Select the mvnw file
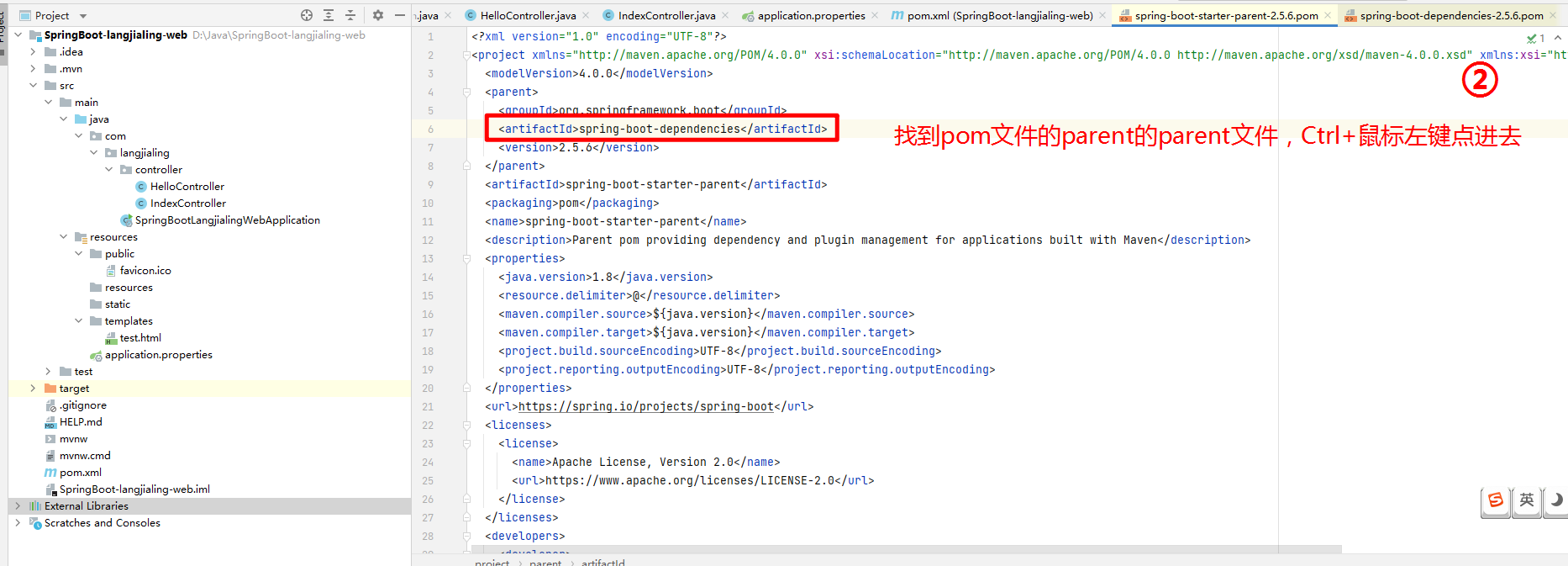The height and width of the screenshot is (566, 1568). click(x=73, y=439)
